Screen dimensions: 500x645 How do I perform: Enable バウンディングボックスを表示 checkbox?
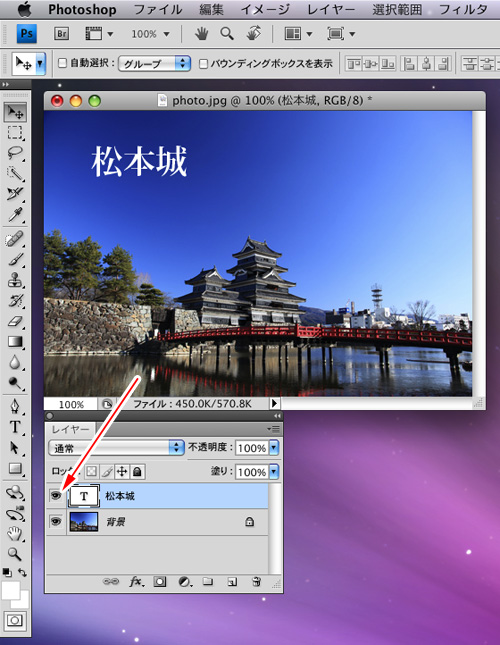(203, 64)
